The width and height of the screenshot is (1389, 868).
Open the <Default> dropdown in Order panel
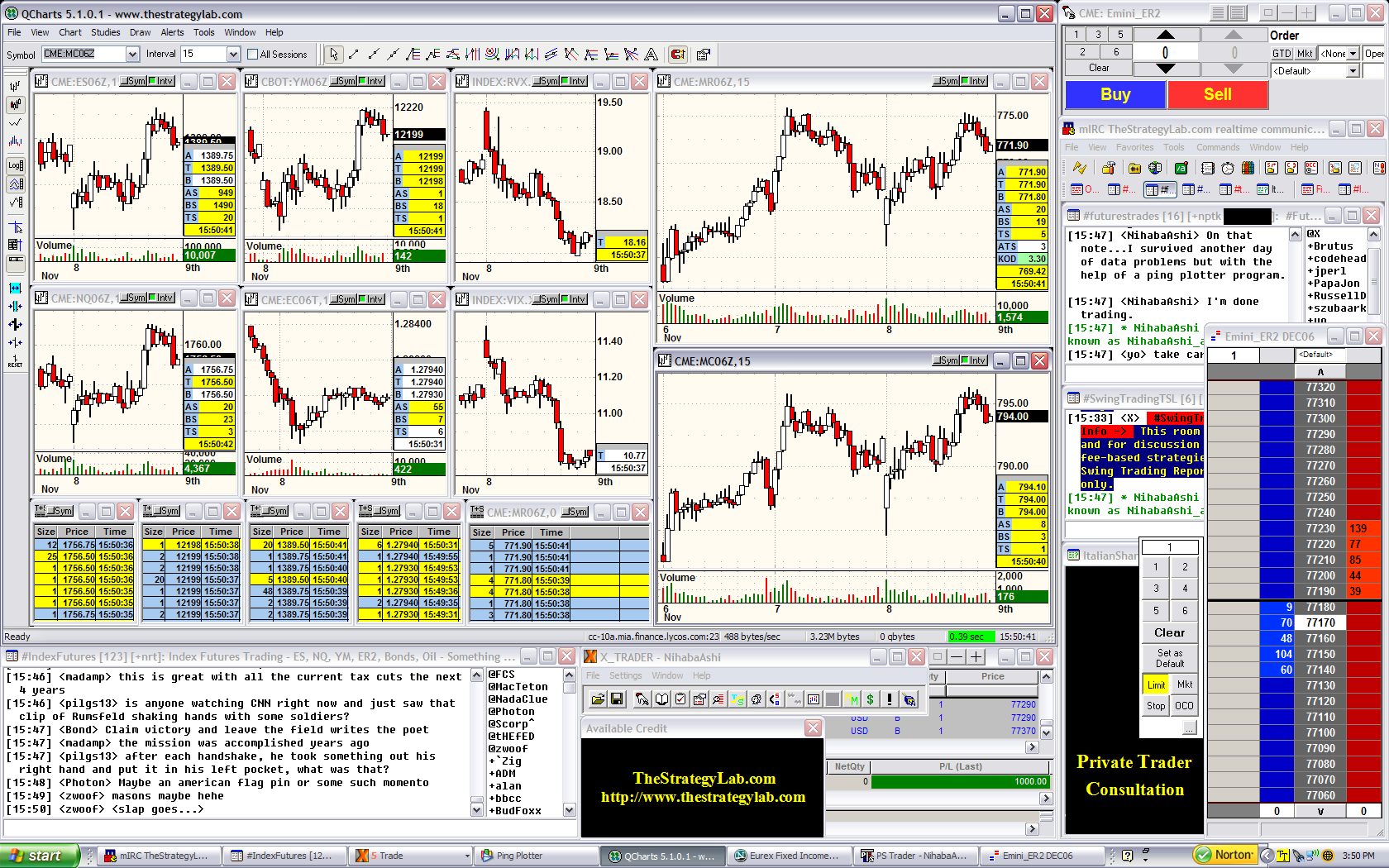(1353, 71)
